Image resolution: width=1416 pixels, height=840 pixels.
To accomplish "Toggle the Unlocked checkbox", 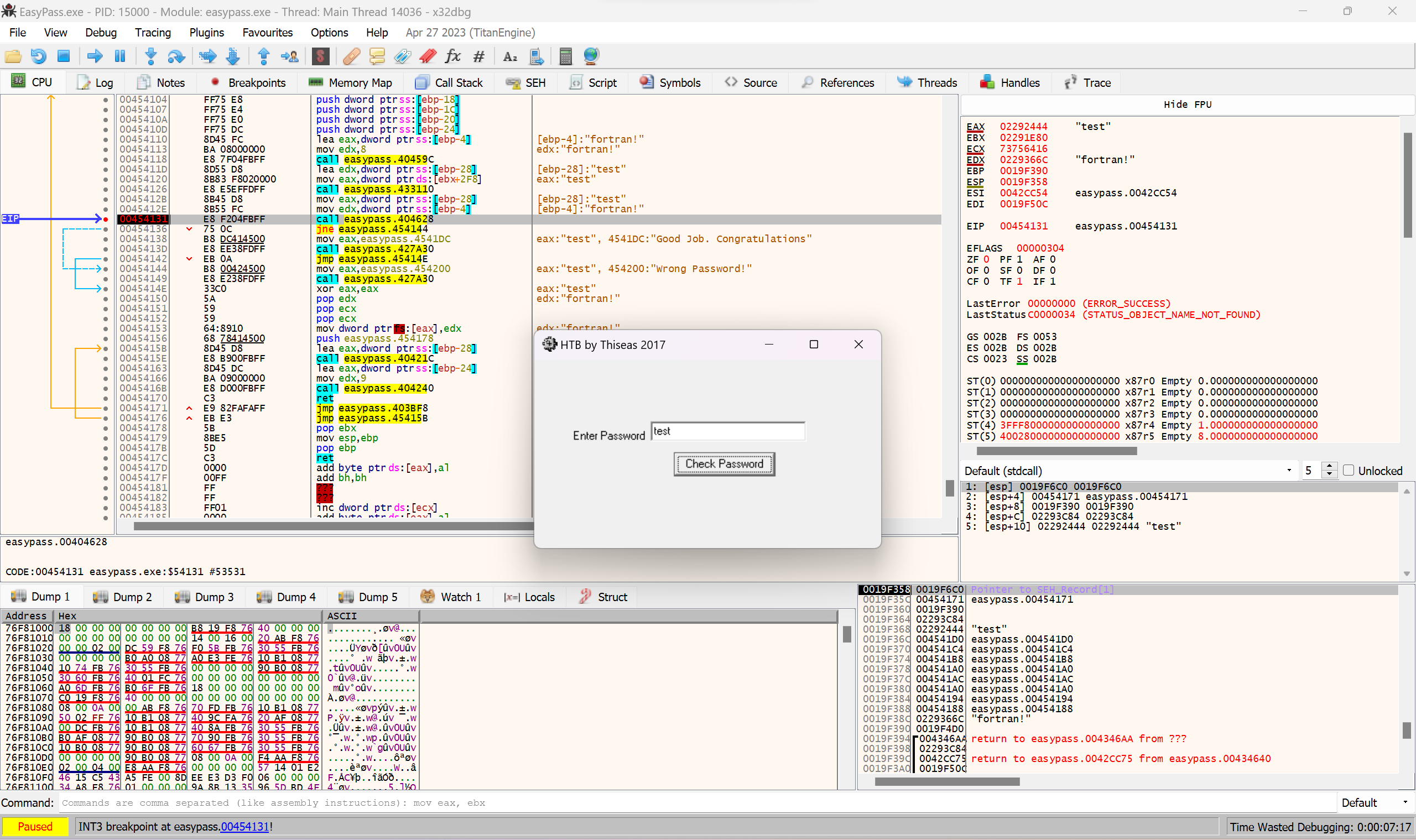I will [x=1348, y=471].
